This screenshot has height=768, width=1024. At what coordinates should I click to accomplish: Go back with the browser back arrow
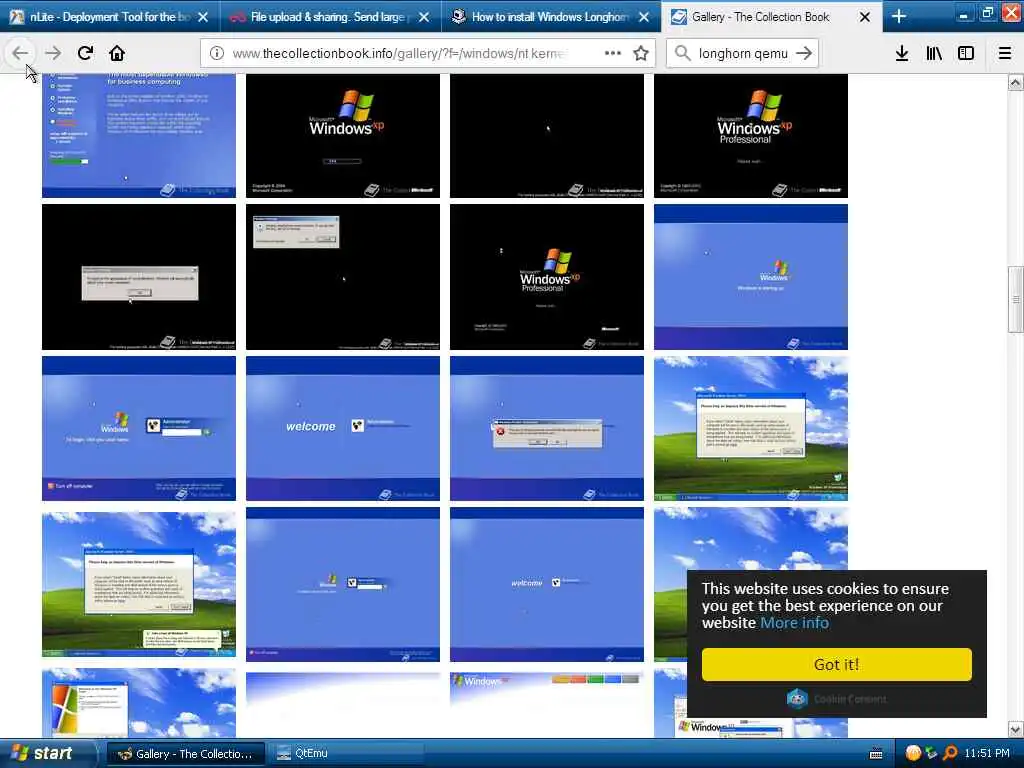(x=20, y=53)
